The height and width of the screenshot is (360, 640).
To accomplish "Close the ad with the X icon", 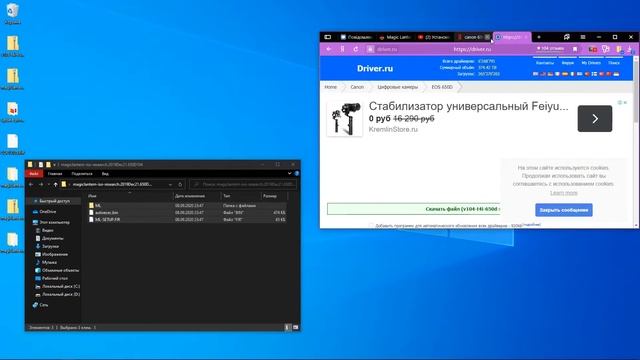I will pos(625,102).
